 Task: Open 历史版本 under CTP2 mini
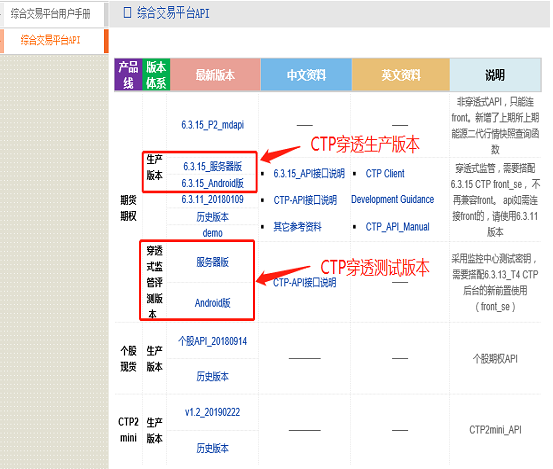click(213, 448)
